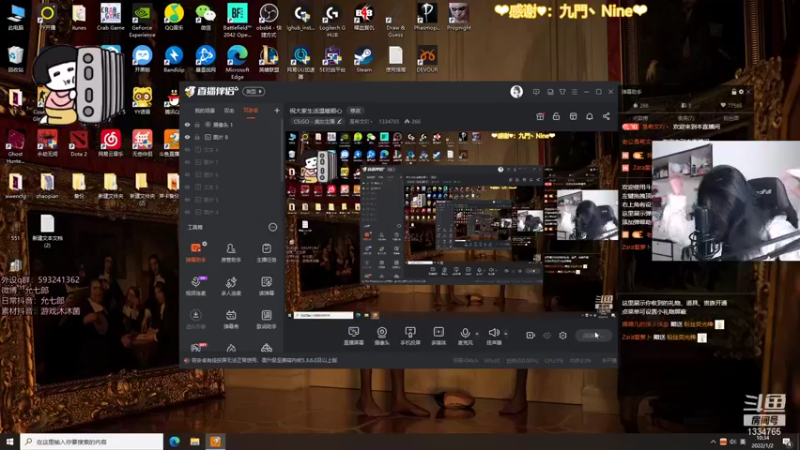Screen dimensions: 800x450
Task: Show the hidden 文本 4 layer
Action: coord(187,149)
